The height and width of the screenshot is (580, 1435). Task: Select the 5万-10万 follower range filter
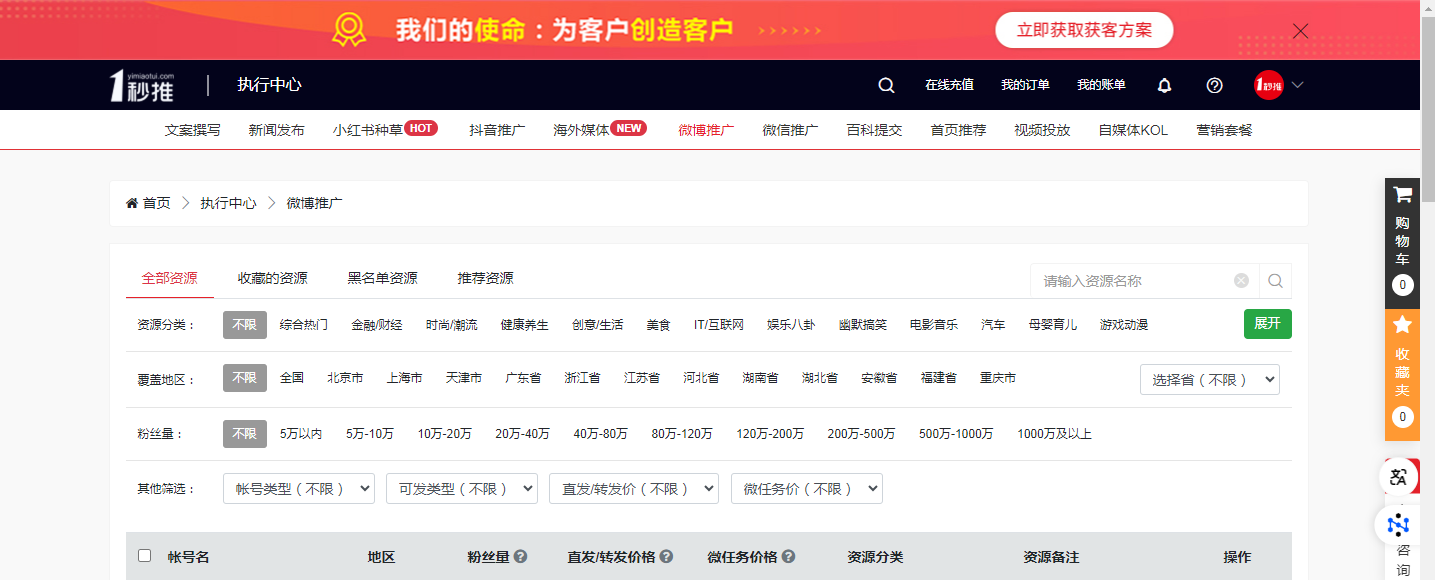click(370, 434)
